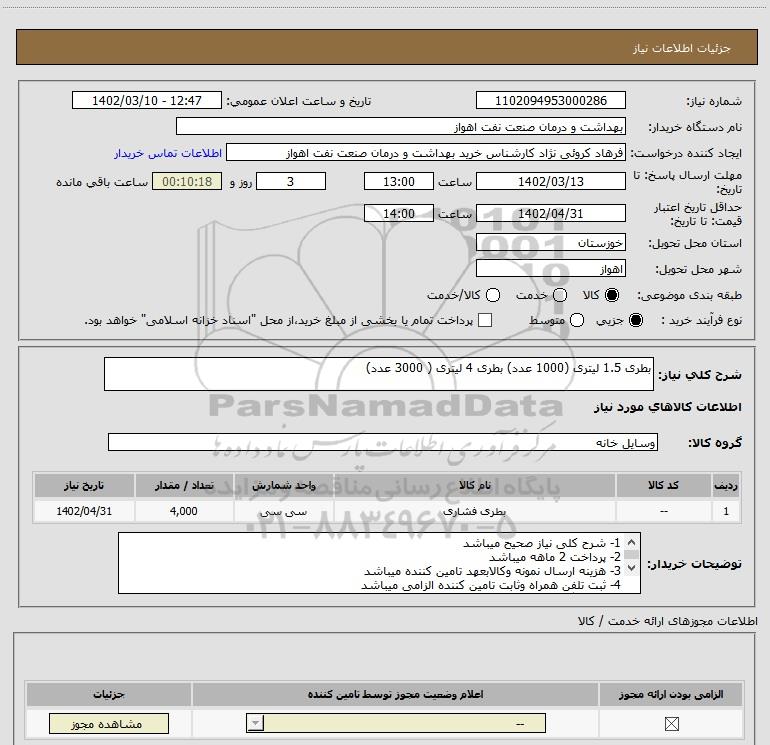The height and width of the screenshot is (745, 770).
Task: Click the buyer organization name field
Action: pos(401,127)
